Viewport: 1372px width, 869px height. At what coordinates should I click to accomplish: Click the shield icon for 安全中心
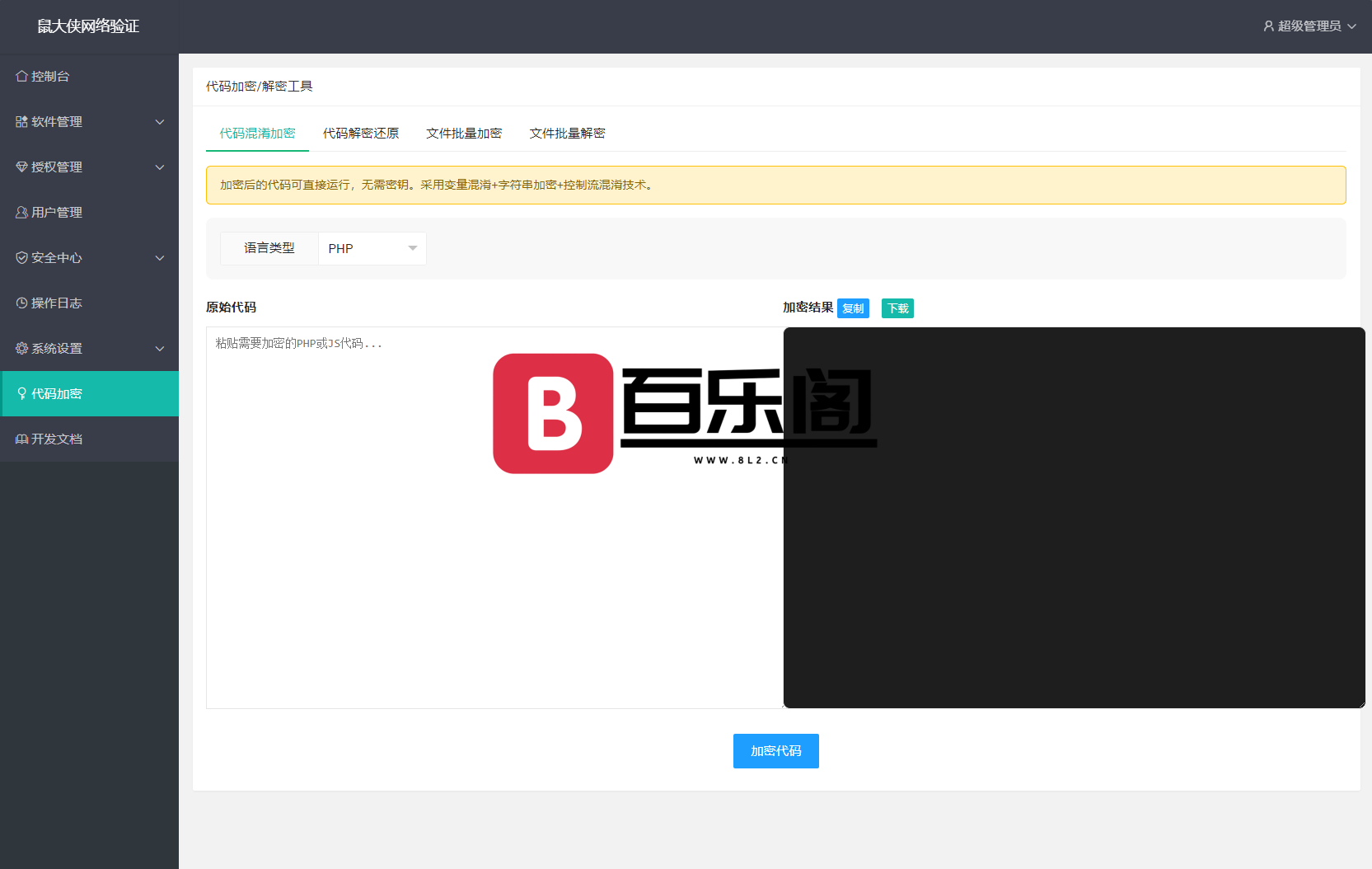(x=21, y=258)
